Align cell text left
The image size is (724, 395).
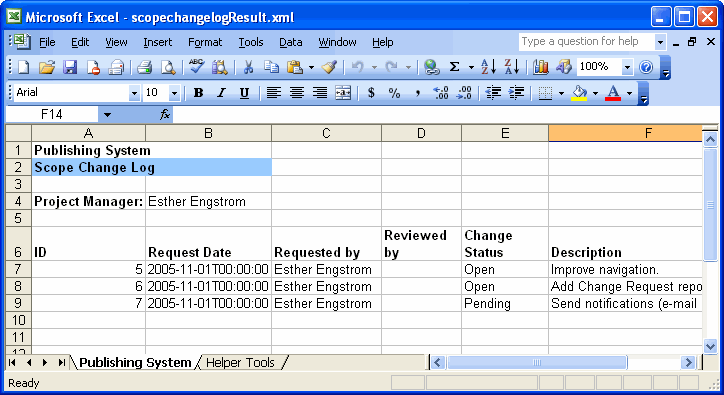[x=273, y=93]
